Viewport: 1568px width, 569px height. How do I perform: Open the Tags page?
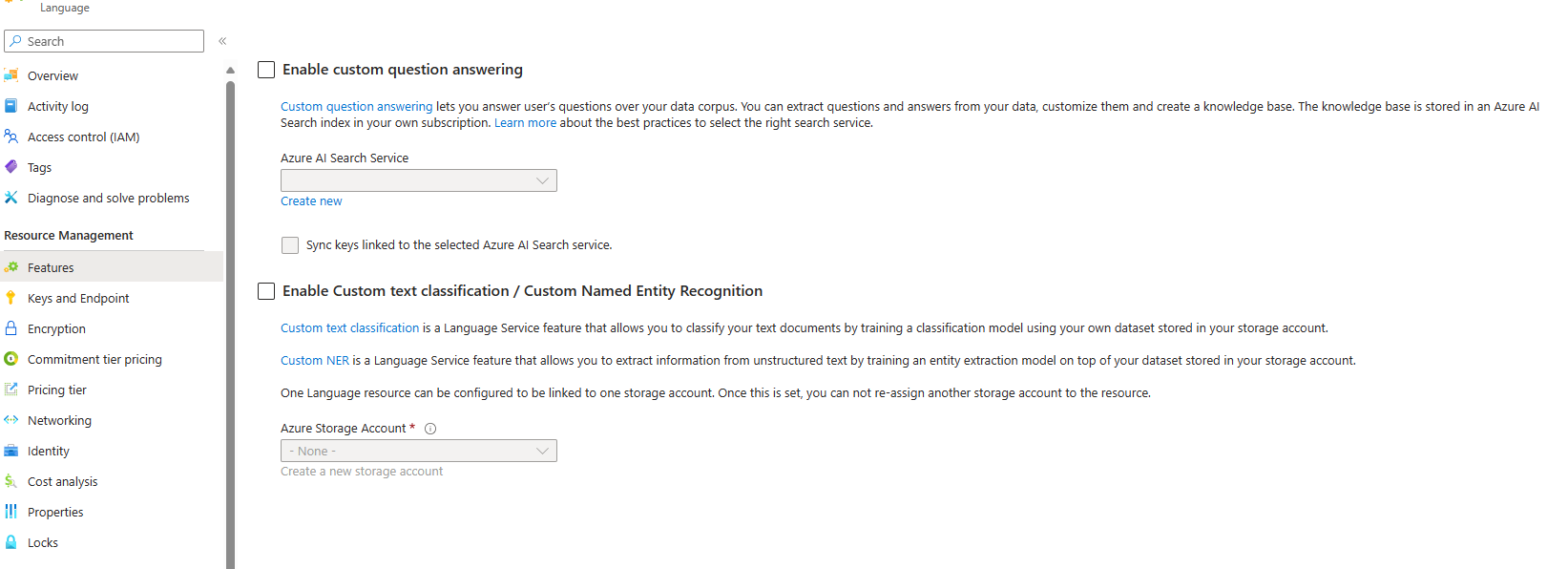point(42,166)
